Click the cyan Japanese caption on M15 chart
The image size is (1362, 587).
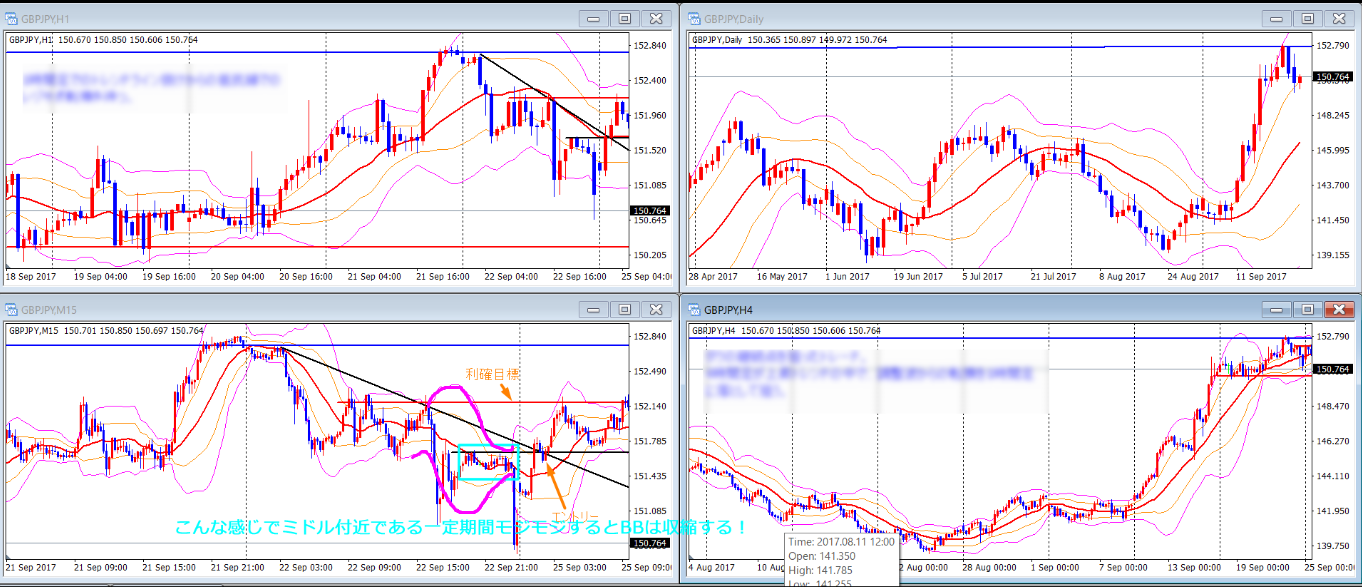(x=460, y=527)
